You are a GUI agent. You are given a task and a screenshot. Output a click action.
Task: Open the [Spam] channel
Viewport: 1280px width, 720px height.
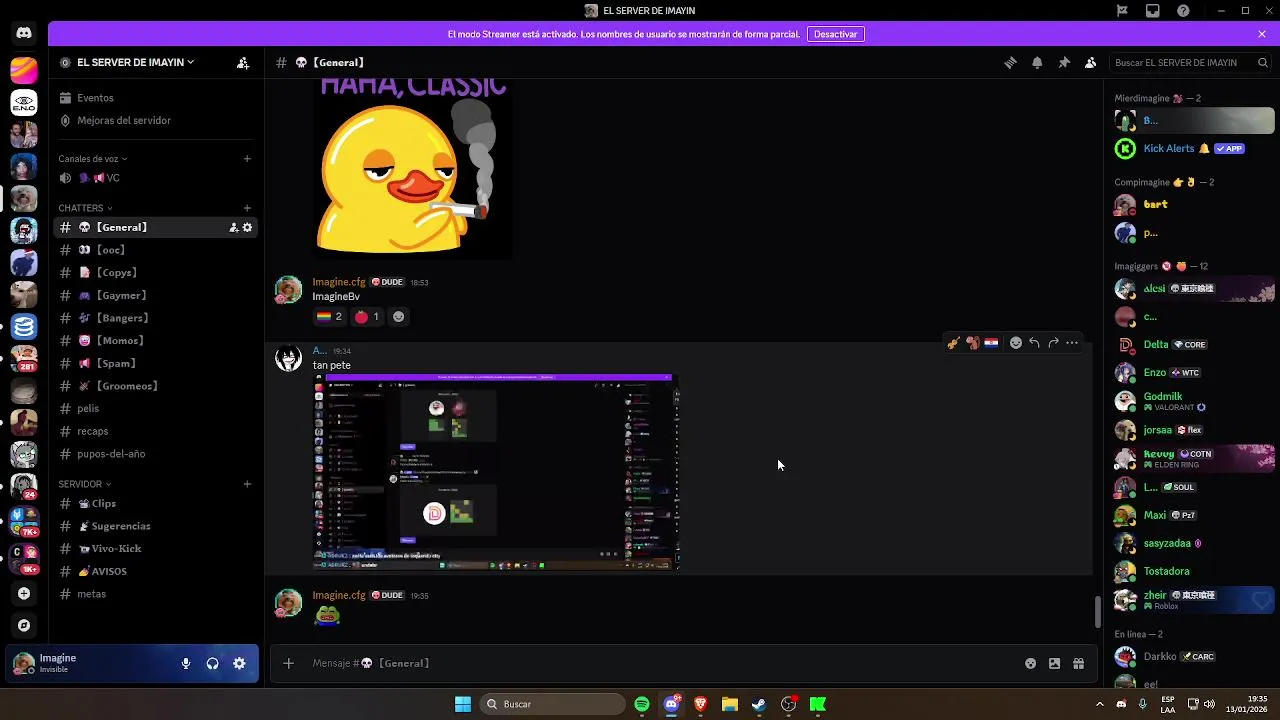pos(156,363)
